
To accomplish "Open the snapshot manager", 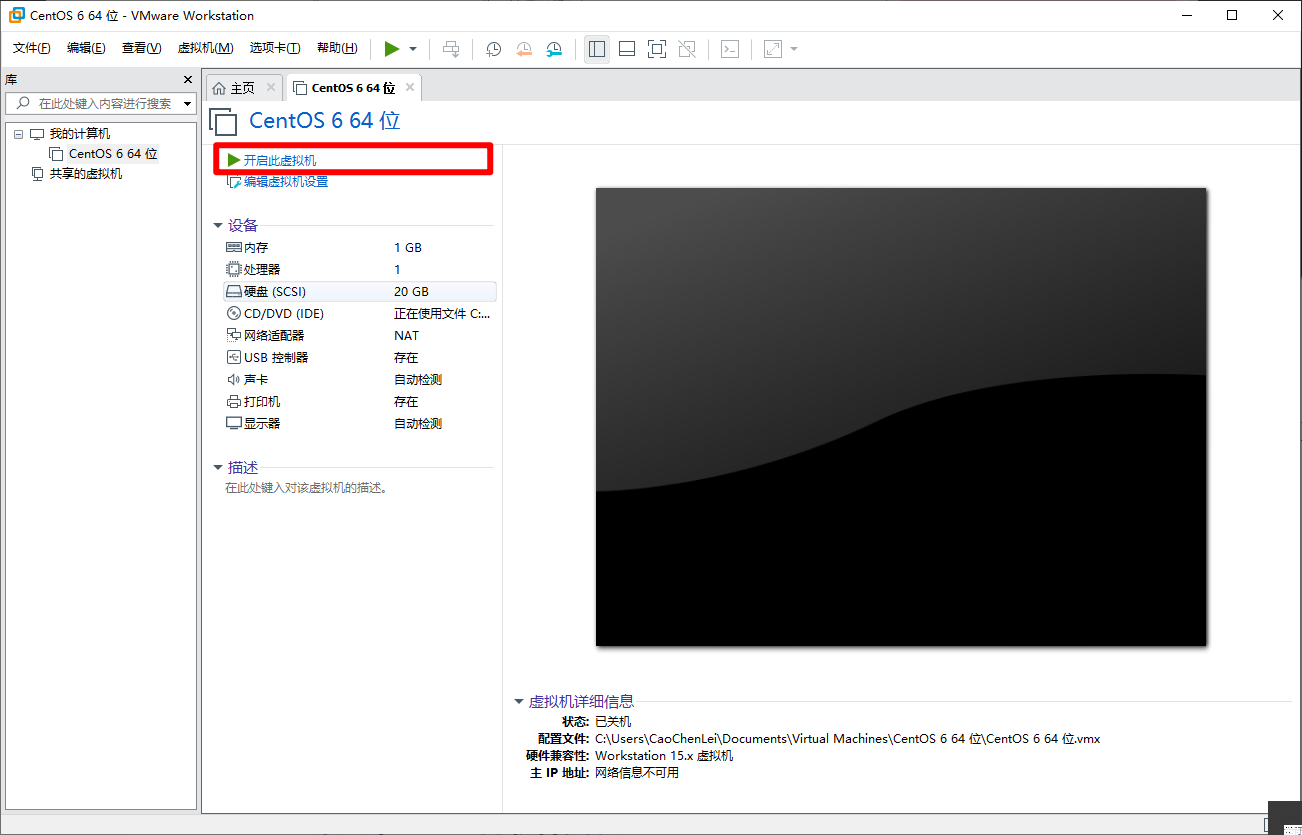I will click(554, 49).
